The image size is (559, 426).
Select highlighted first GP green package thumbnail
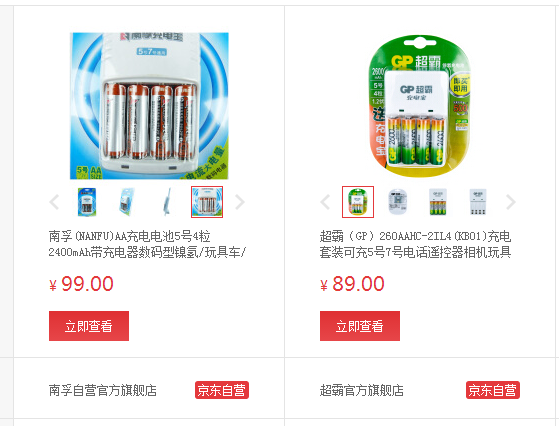(x=358, y=202)
